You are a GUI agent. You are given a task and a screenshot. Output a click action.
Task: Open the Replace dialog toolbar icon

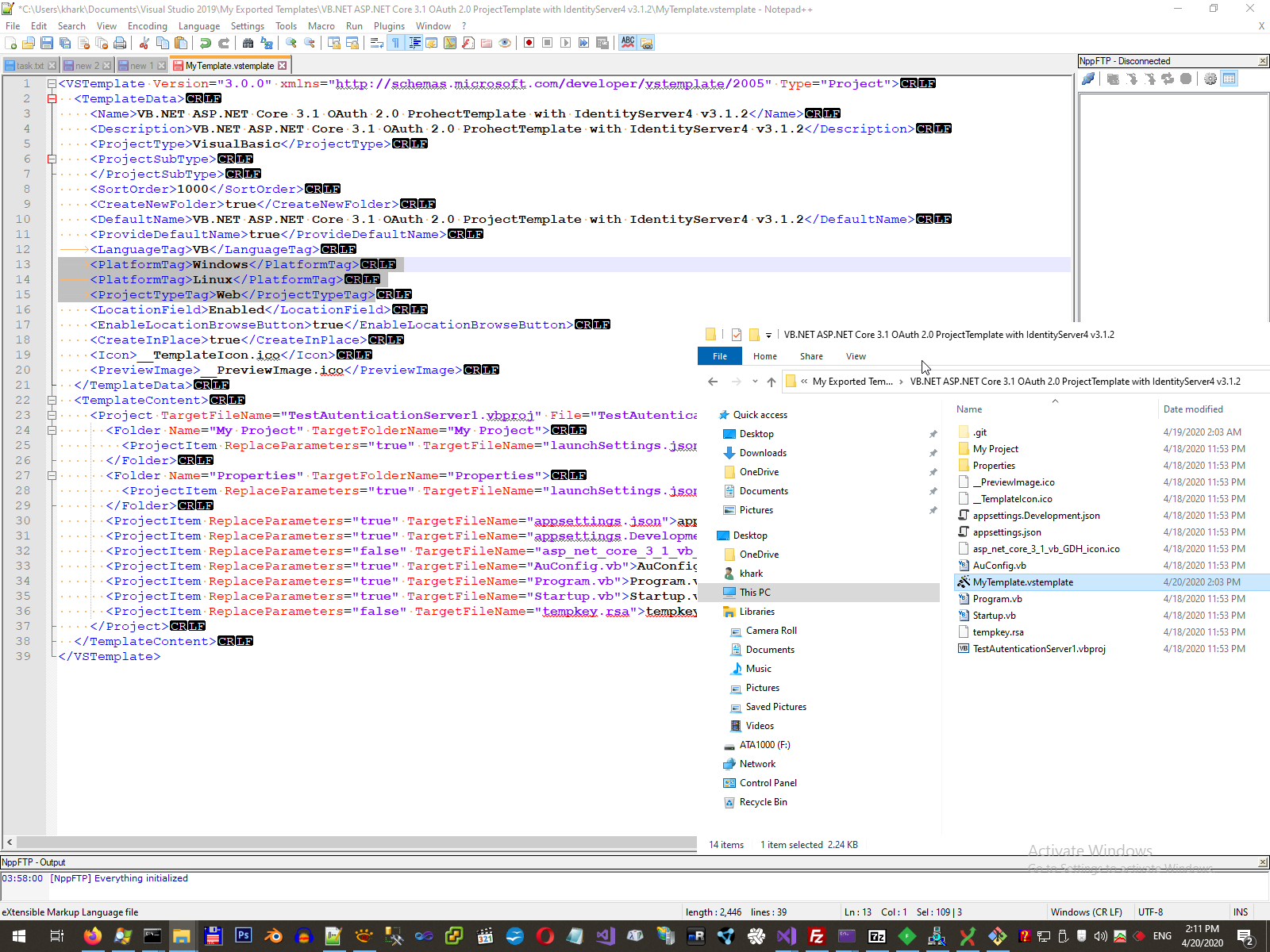pos(267,43)
